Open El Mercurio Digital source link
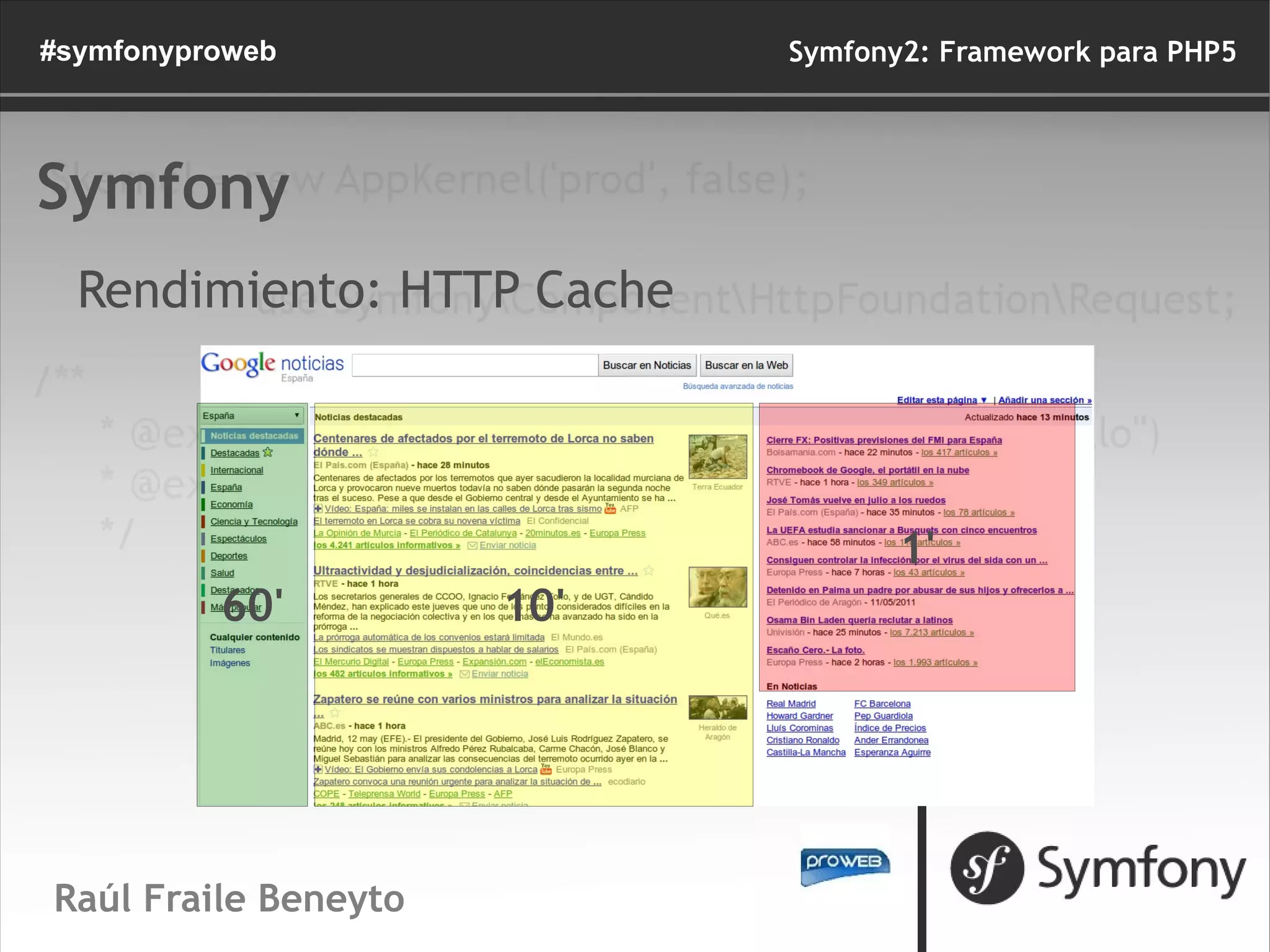Viewport: 1270px width, 952px height. pos(351,662)
